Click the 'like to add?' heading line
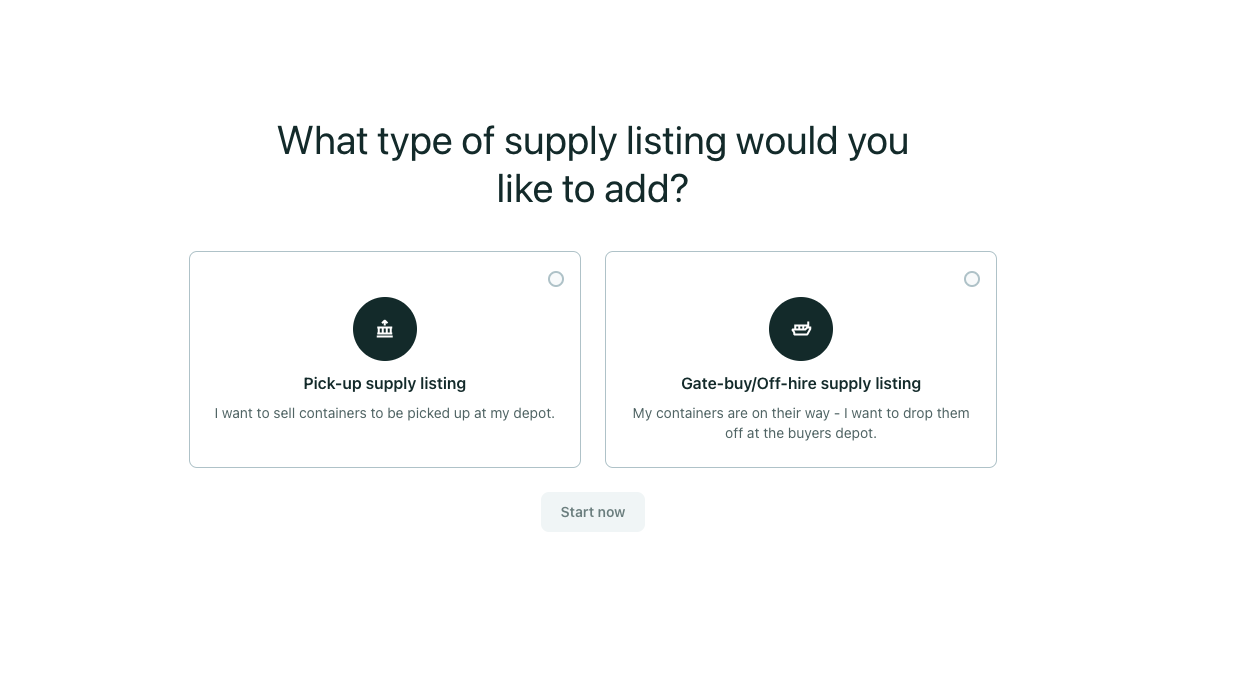1238x674 pixels. (592, 189)
